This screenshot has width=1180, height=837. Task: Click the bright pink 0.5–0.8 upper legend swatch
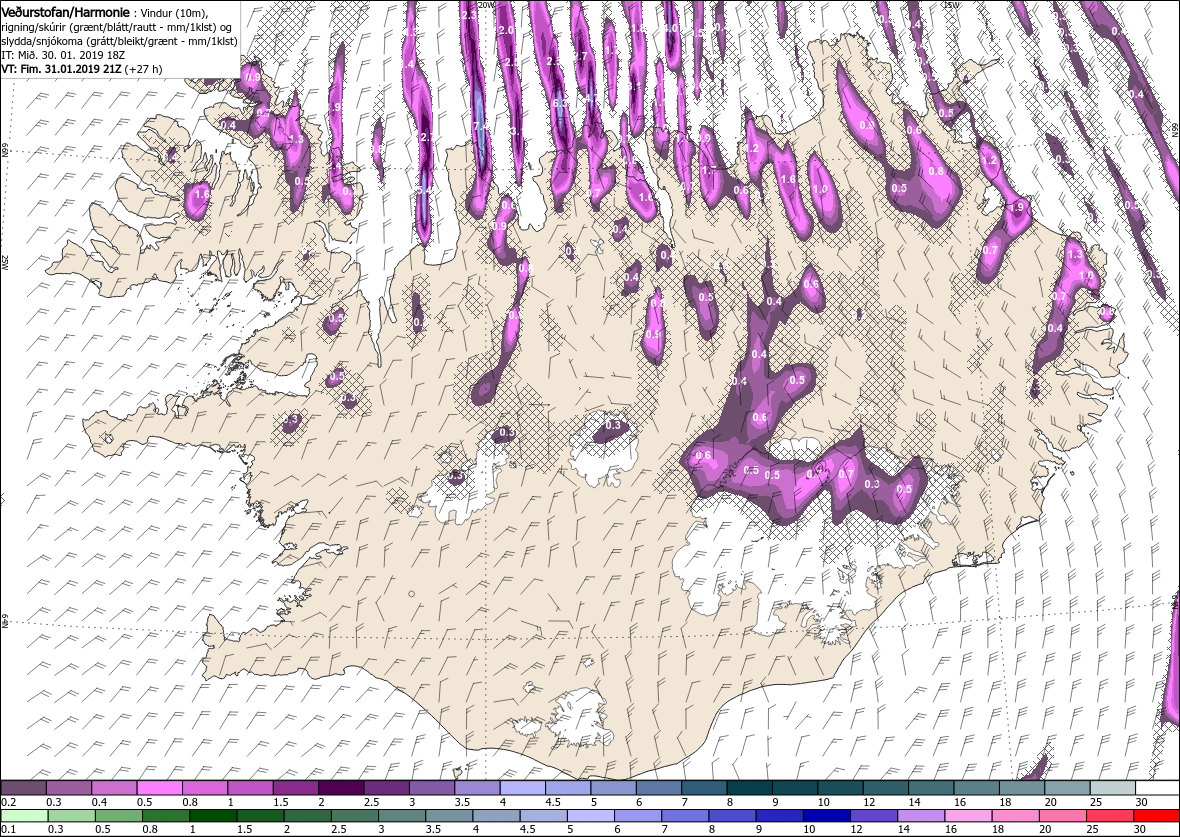coord(160,788)
